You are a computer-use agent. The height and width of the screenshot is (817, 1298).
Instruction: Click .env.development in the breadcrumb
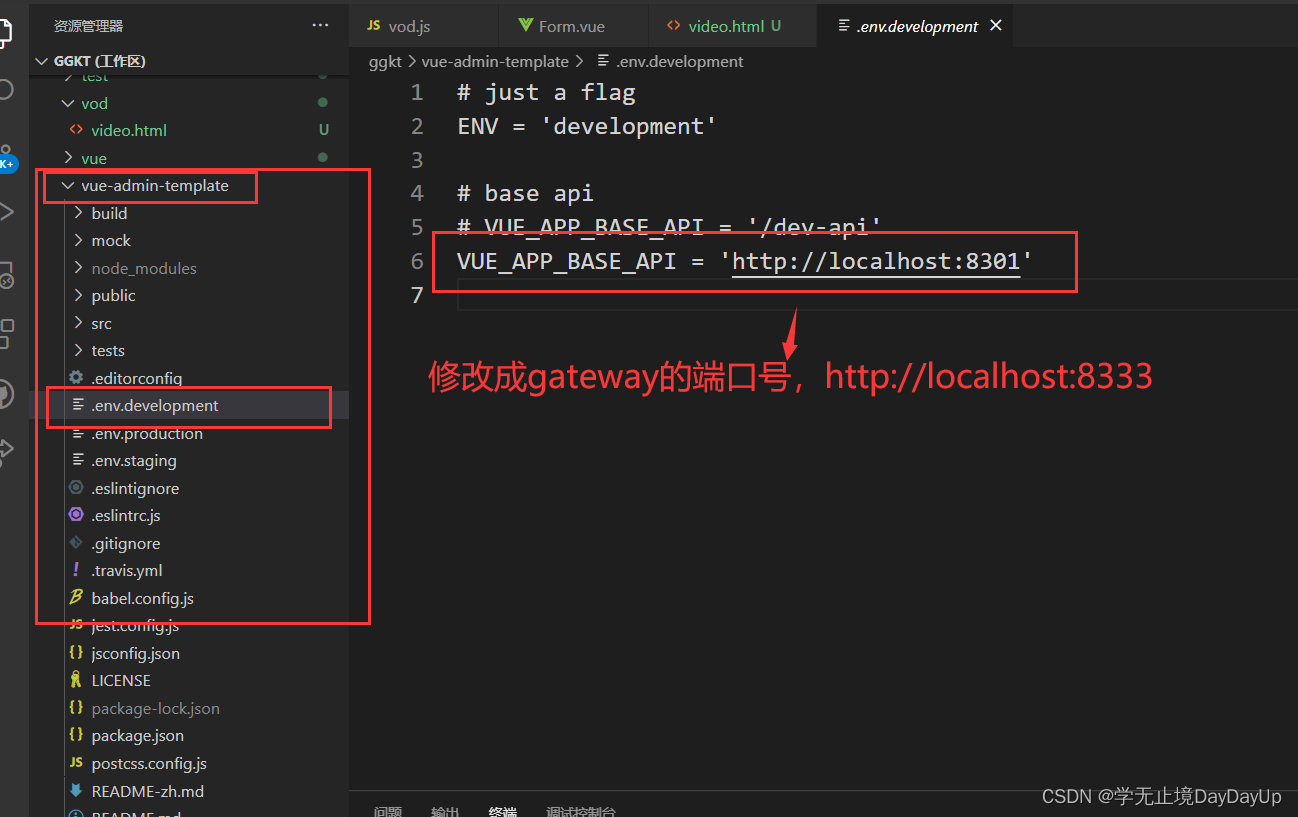[x=682, y=61]
